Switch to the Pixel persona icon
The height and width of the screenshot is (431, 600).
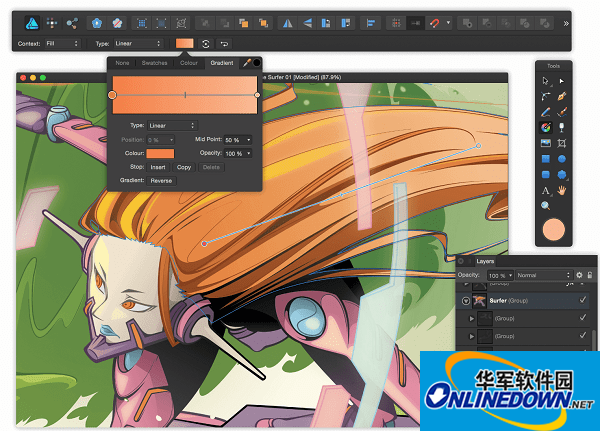tap(52, 23)
